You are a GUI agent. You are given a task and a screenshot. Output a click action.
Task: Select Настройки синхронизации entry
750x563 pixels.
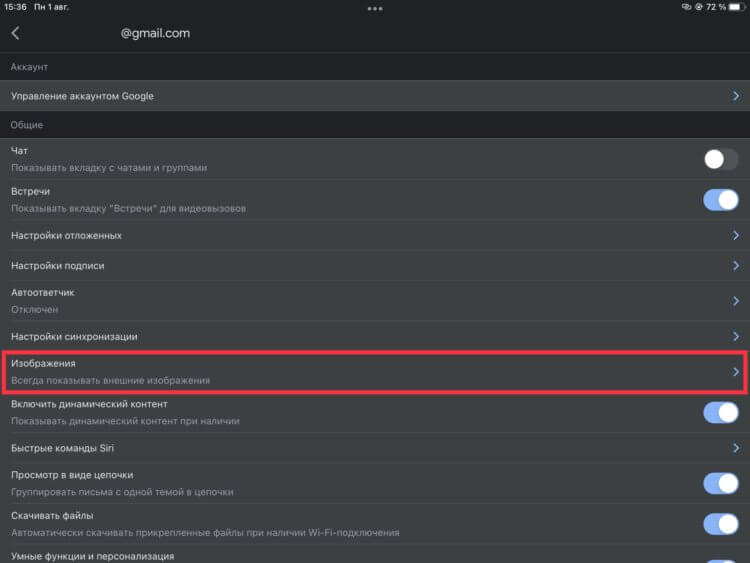click(x=375, y=337)
